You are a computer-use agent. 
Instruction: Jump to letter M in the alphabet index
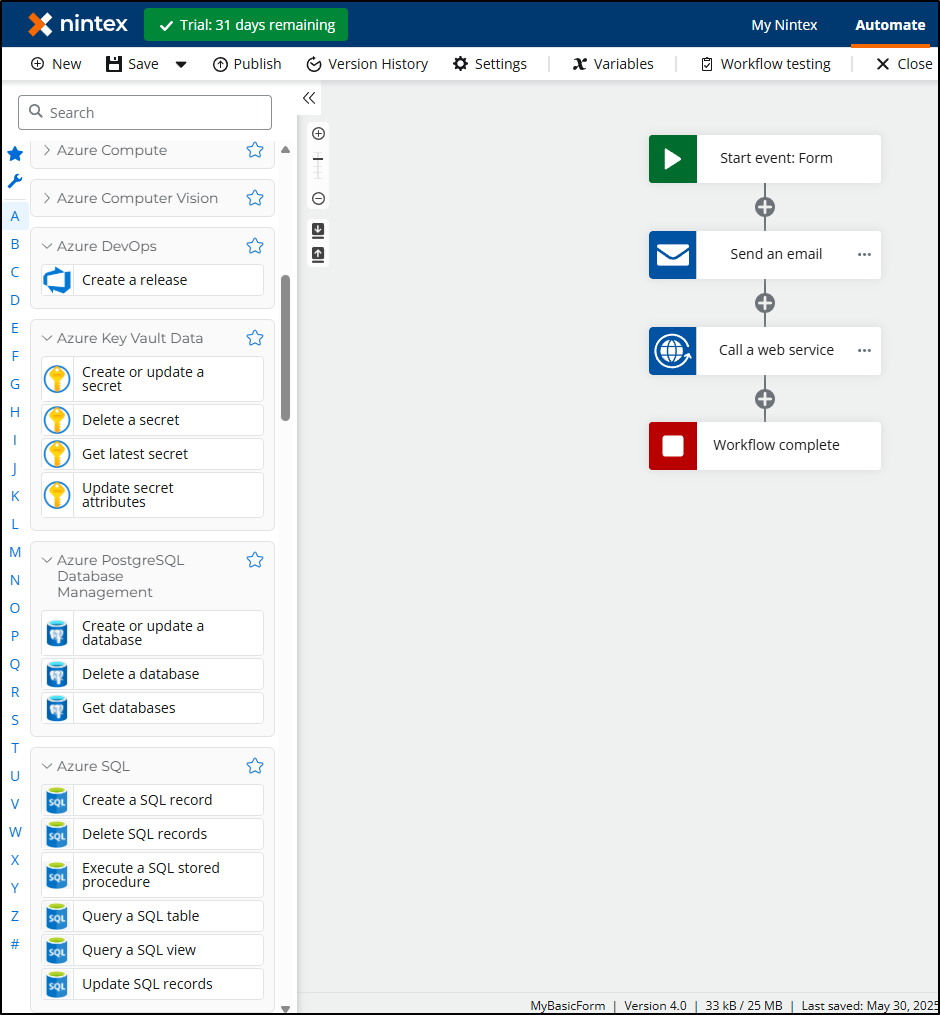point(15,552)
